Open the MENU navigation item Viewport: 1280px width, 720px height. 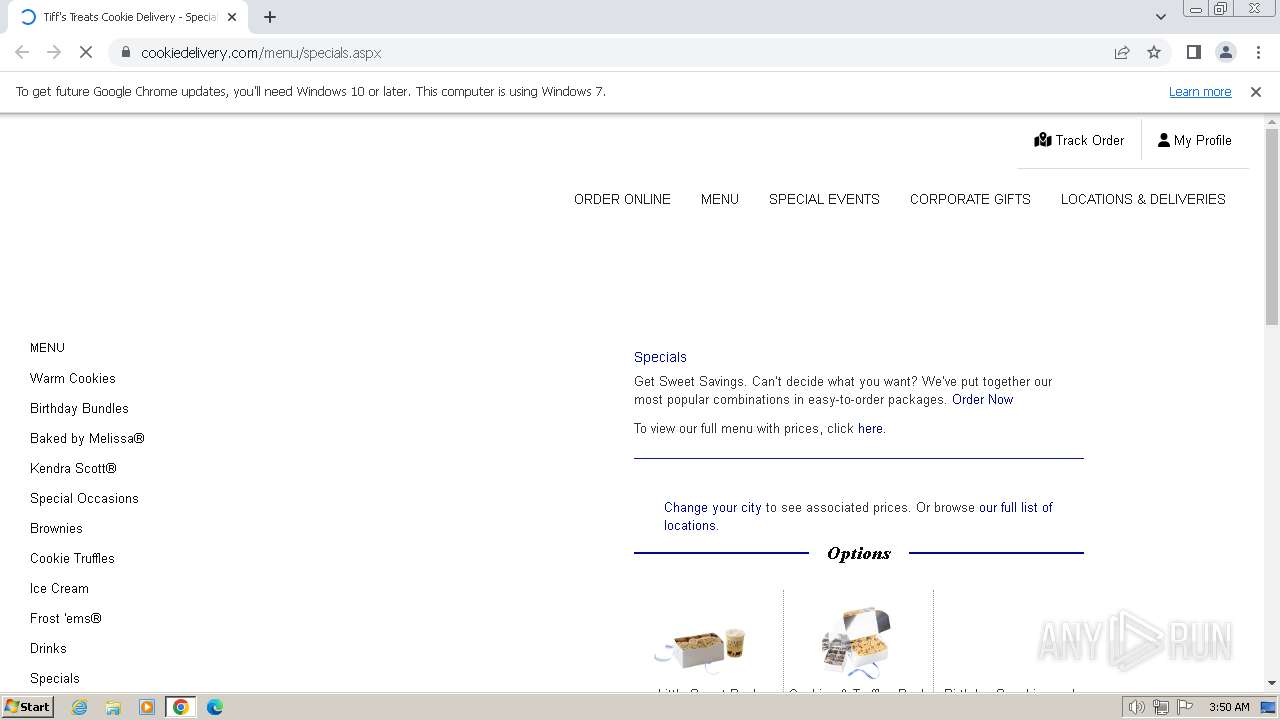tap(720, 199)
